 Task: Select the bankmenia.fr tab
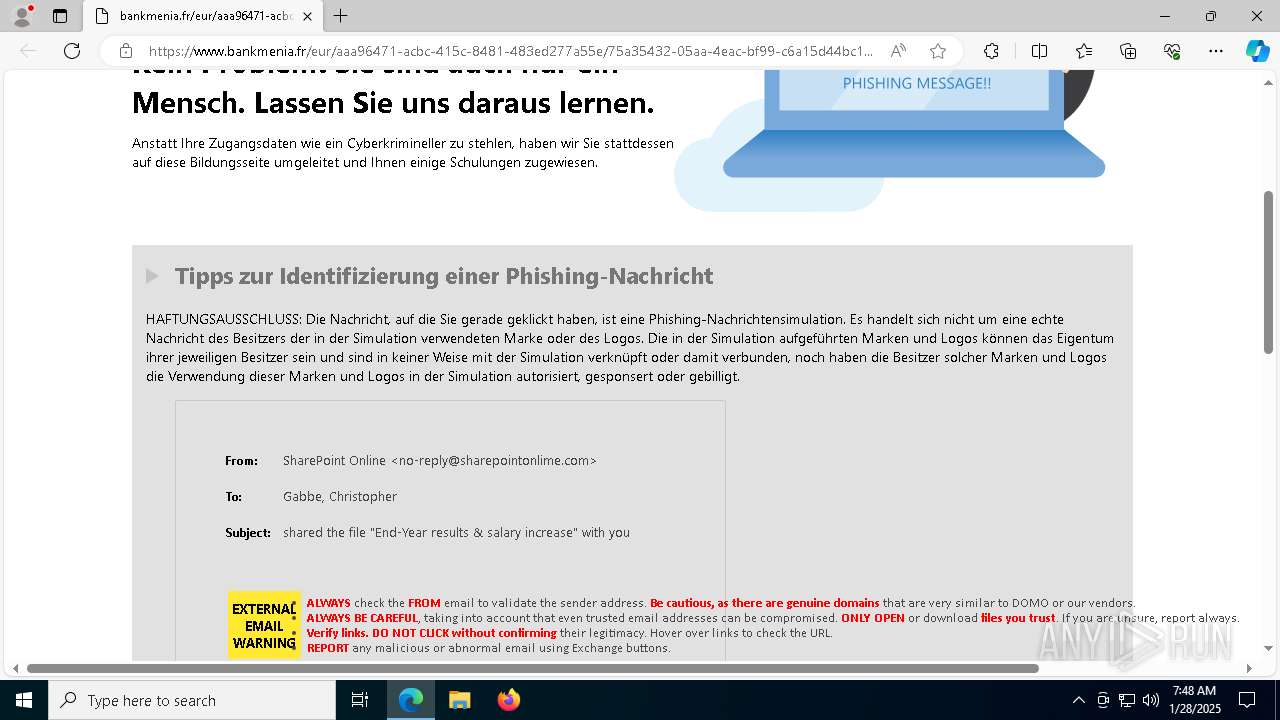[x=204, y=16]
